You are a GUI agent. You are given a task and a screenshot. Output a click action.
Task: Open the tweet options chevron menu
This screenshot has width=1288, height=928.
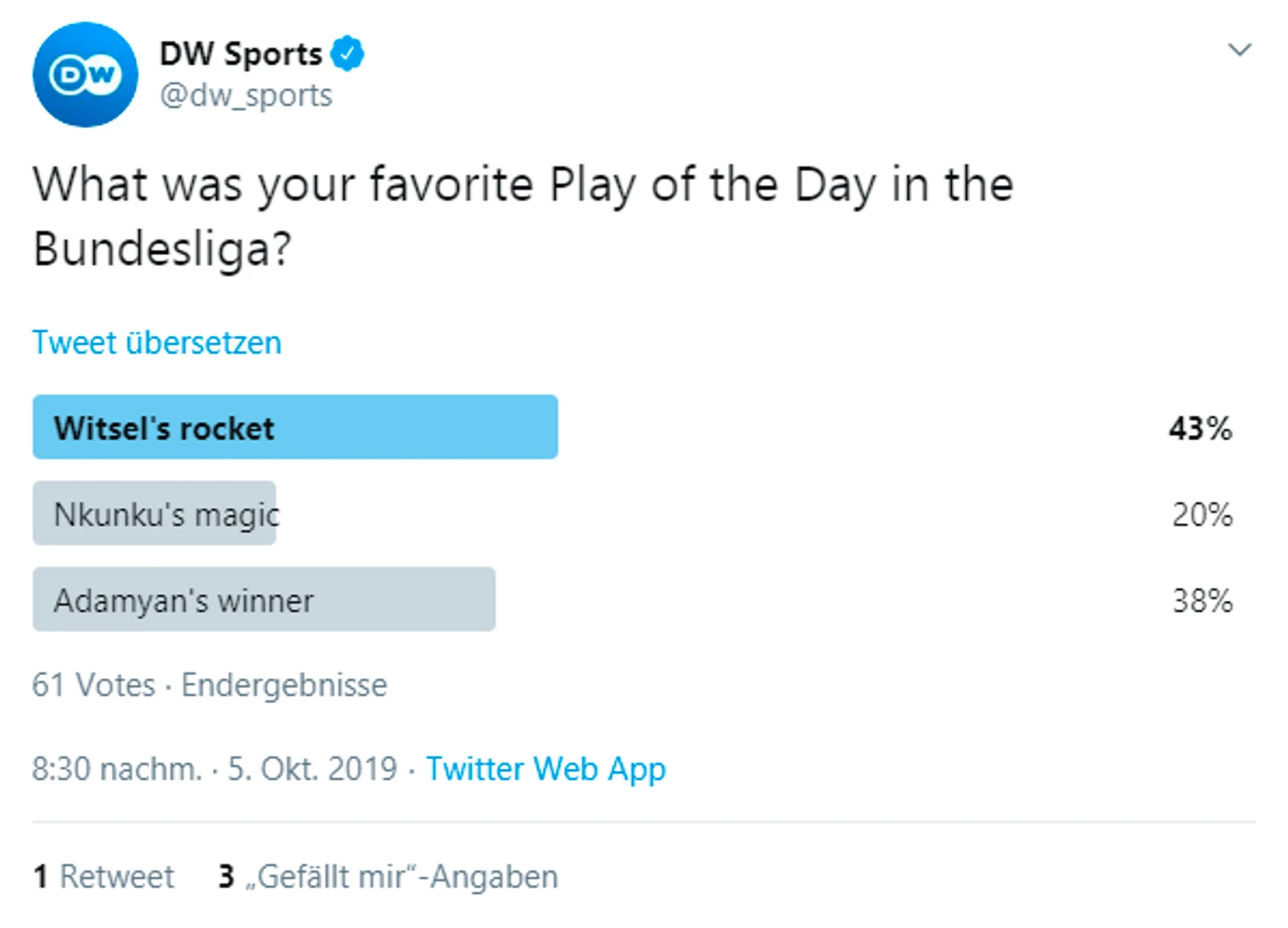[1239, 50]
